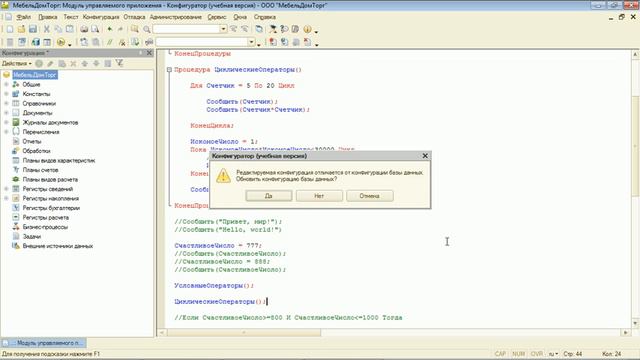Screen dimensions: 640x360
Task: Open the ru keyboard layout dropdown in status bar
Action: pos(553,354)
